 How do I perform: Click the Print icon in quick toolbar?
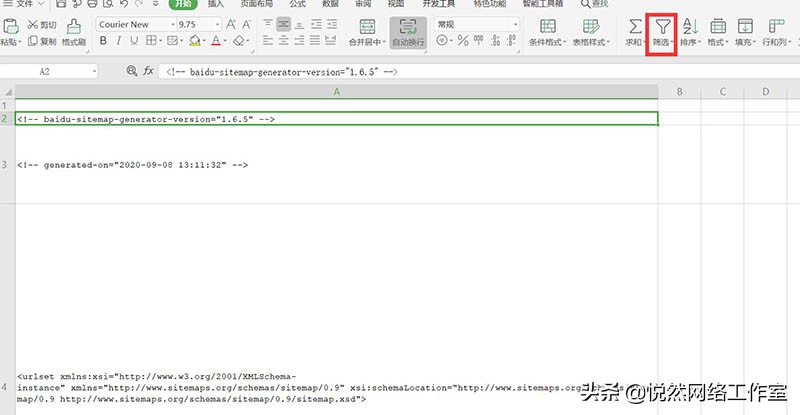92,4
